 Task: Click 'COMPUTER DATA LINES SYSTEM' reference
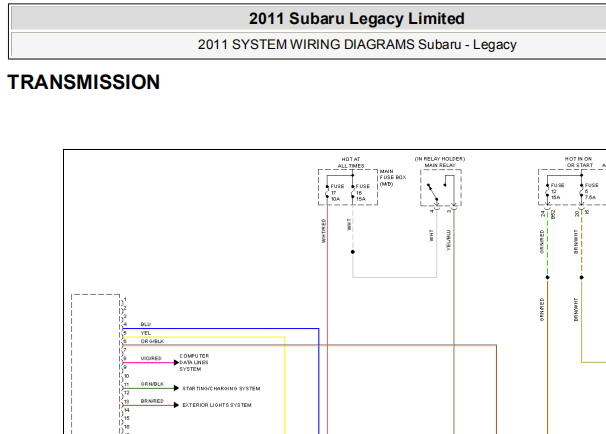(x=194, y=363)
